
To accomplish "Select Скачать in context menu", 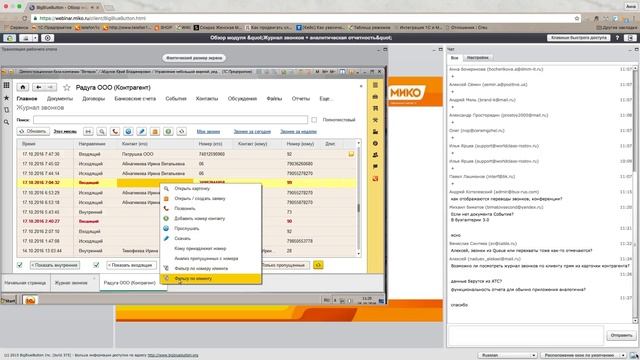I will click(211, 238).
